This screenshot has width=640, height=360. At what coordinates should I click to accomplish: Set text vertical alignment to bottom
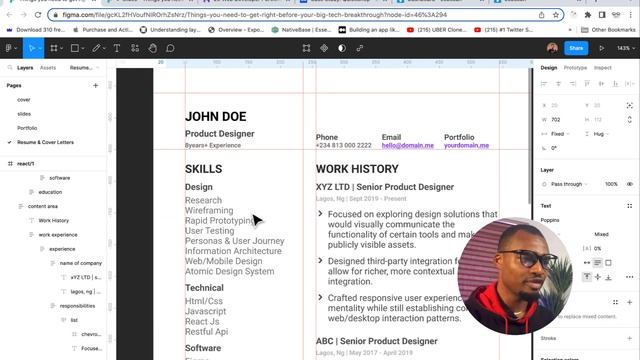[x=608, y=277]
